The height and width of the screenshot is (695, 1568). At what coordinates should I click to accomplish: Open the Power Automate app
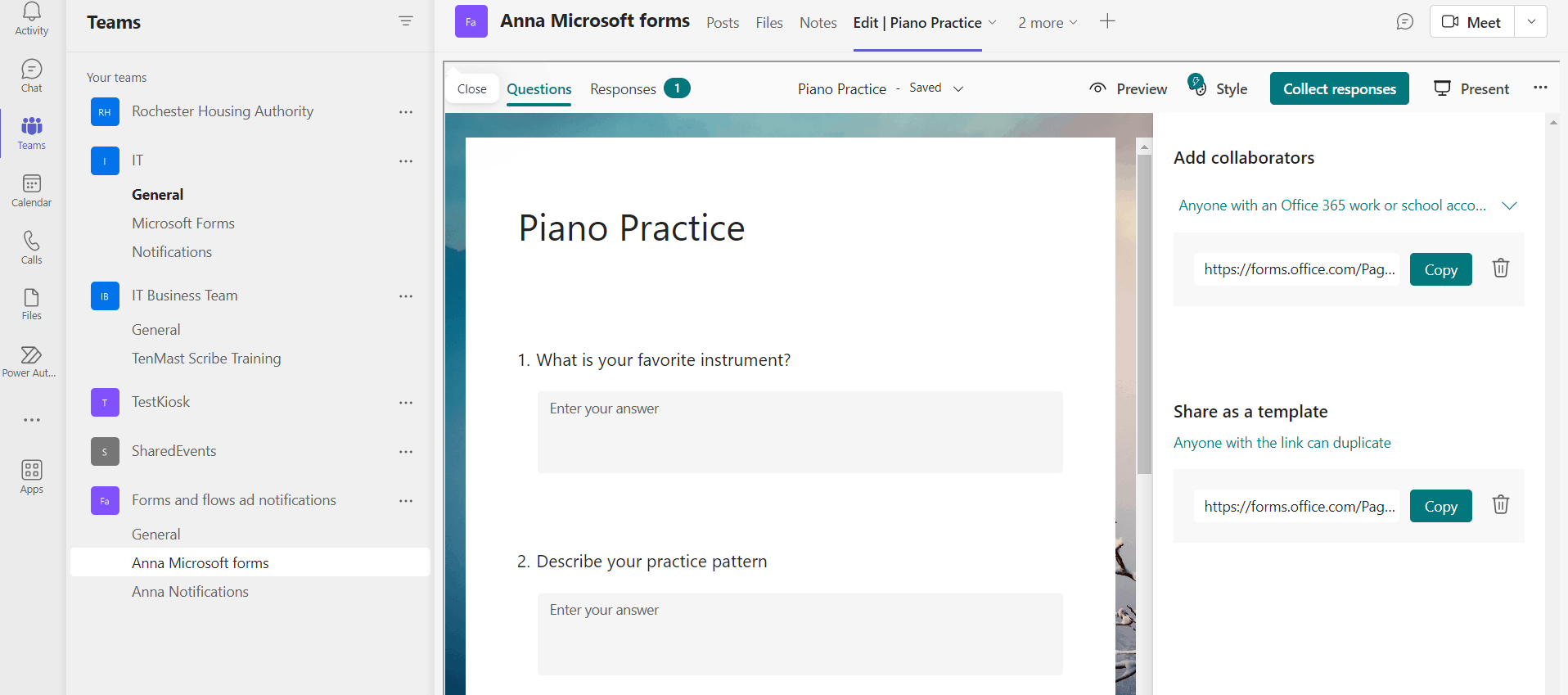pos(31,362)
